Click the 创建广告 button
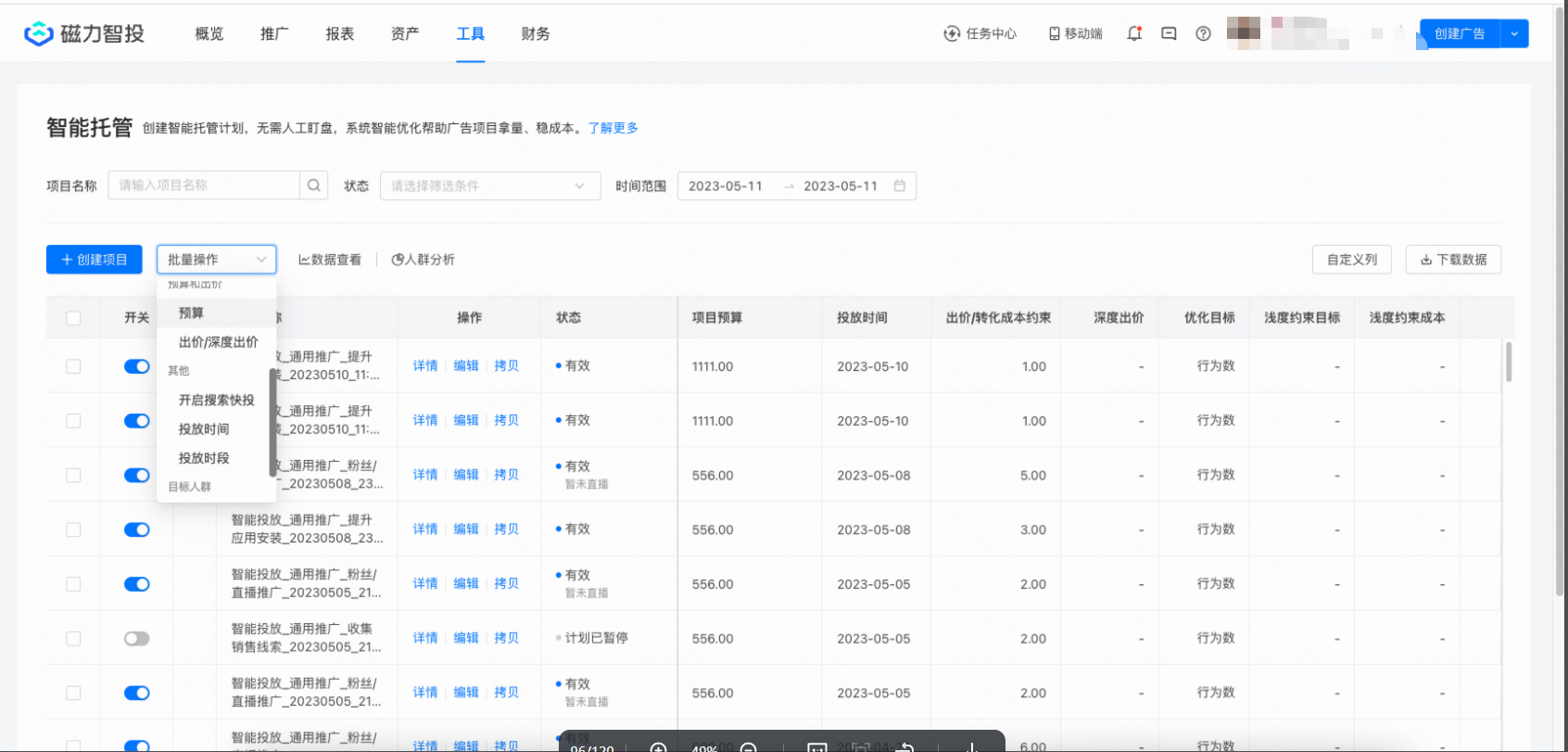 1460,33
